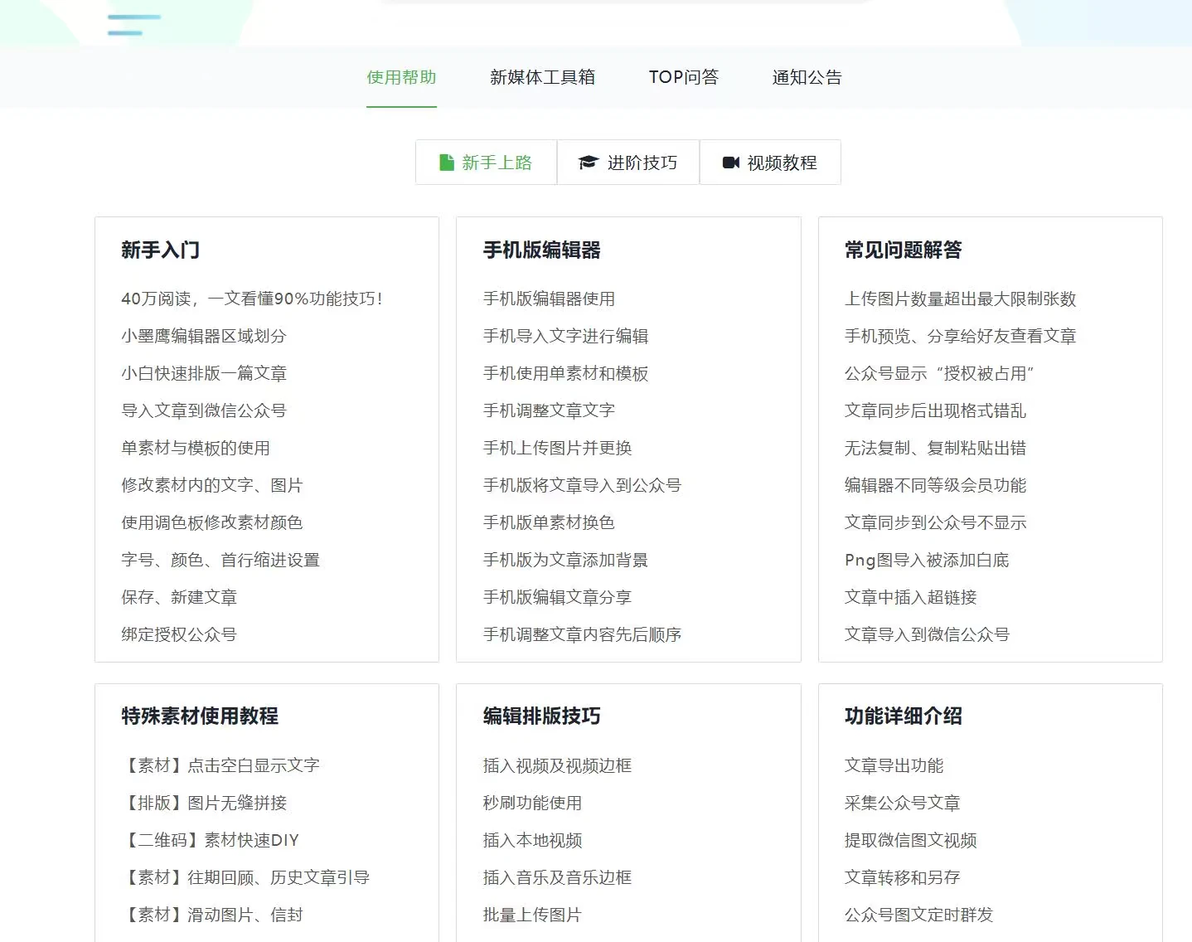Read the 秒刷功能使用 article
Image resolution: width=1192 pixels, height=942 pixels.
tap(532, 803)
